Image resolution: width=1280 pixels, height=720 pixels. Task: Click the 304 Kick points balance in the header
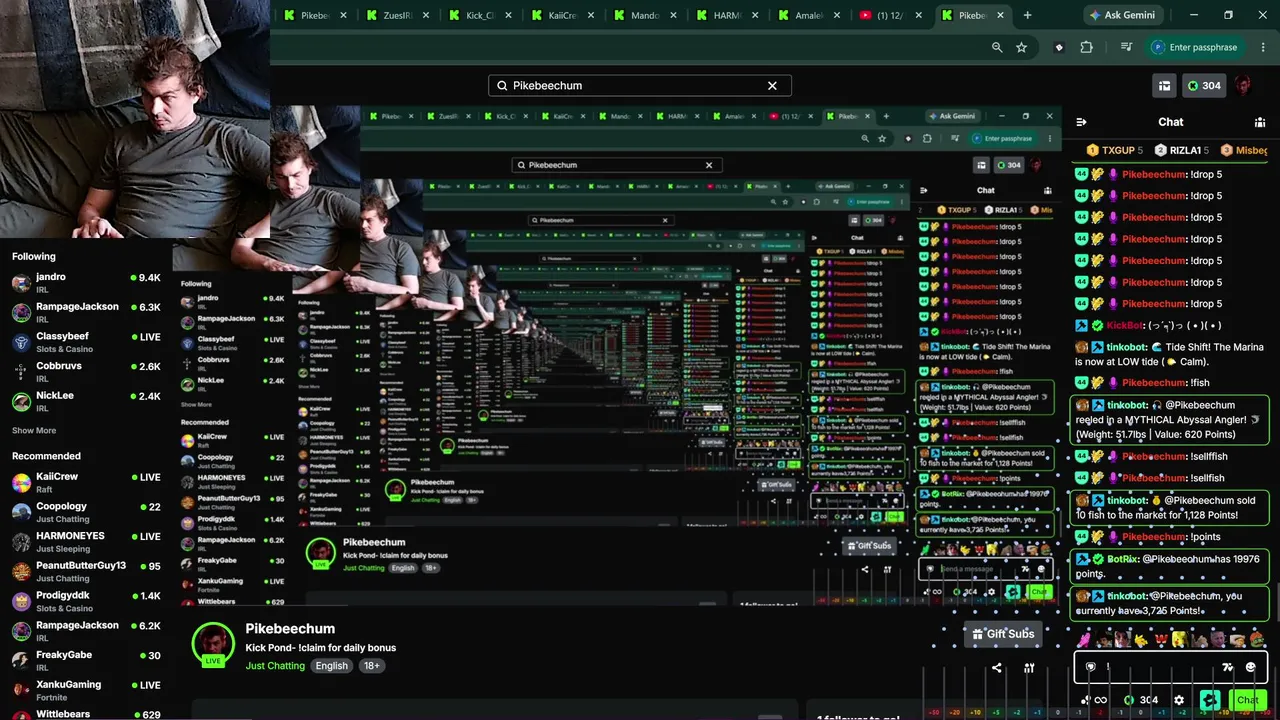pos(1204,85)
